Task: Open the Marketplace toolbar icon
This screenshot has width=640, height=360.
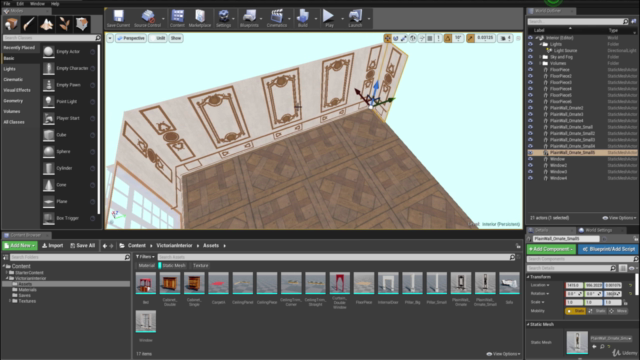Action: (x=200, y=19)
